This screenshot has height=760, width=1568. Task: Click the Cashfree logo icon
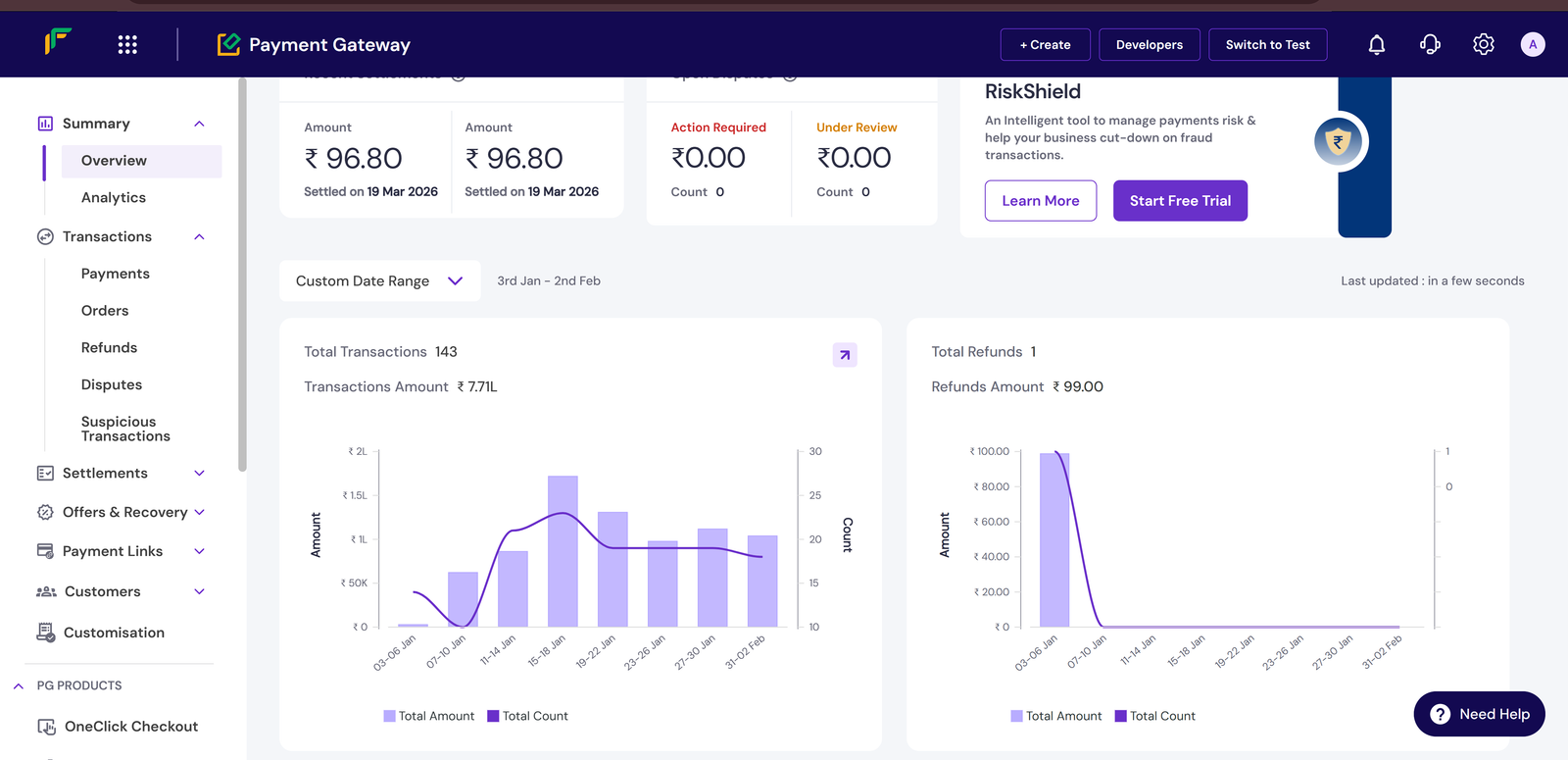coord(58,42)
